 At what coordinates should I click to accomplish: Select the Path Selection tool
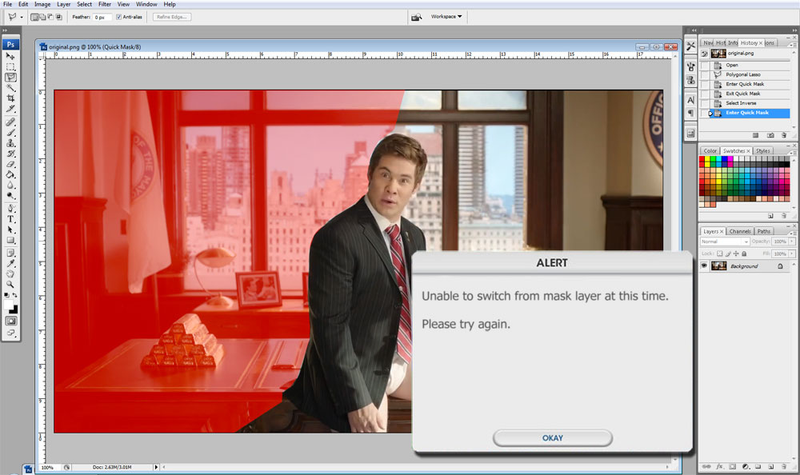(11, 230)
